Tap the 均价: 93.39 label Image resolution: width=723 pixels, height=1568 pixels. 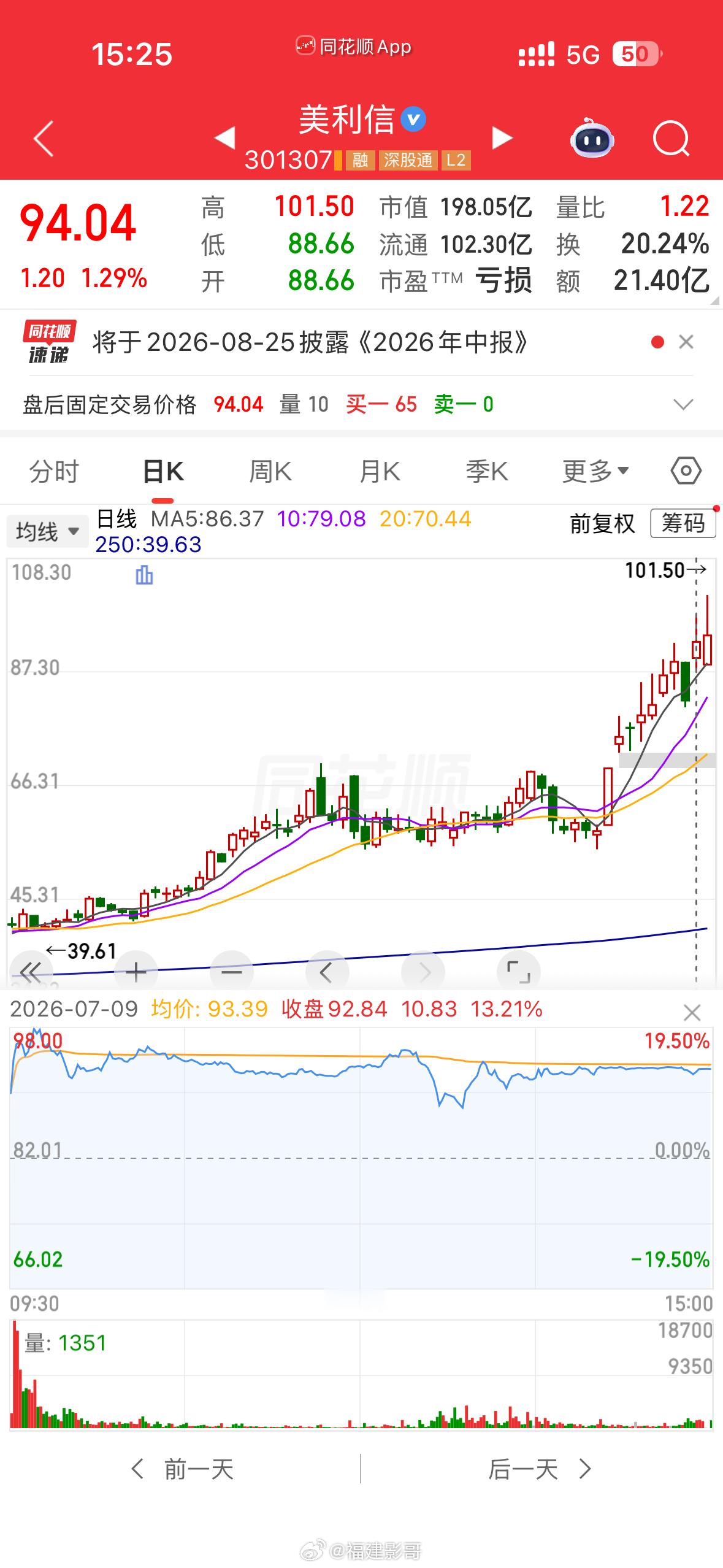point(210,1009)
